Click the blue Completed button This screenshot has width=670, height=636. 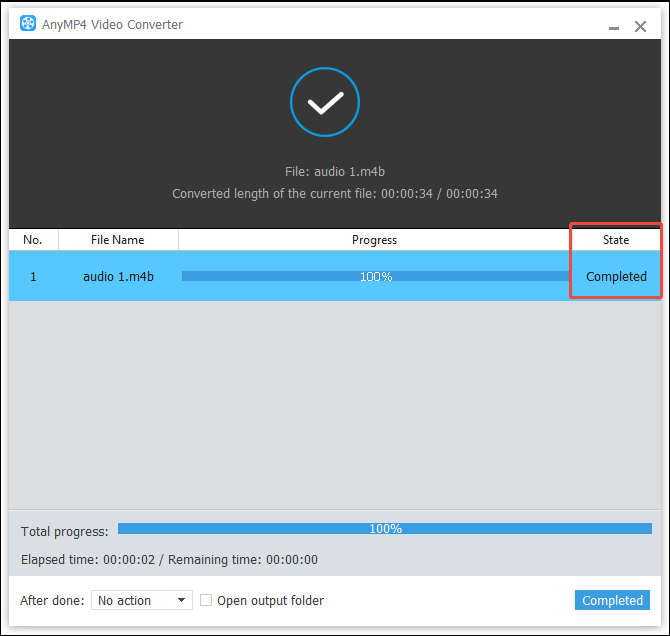612,600
